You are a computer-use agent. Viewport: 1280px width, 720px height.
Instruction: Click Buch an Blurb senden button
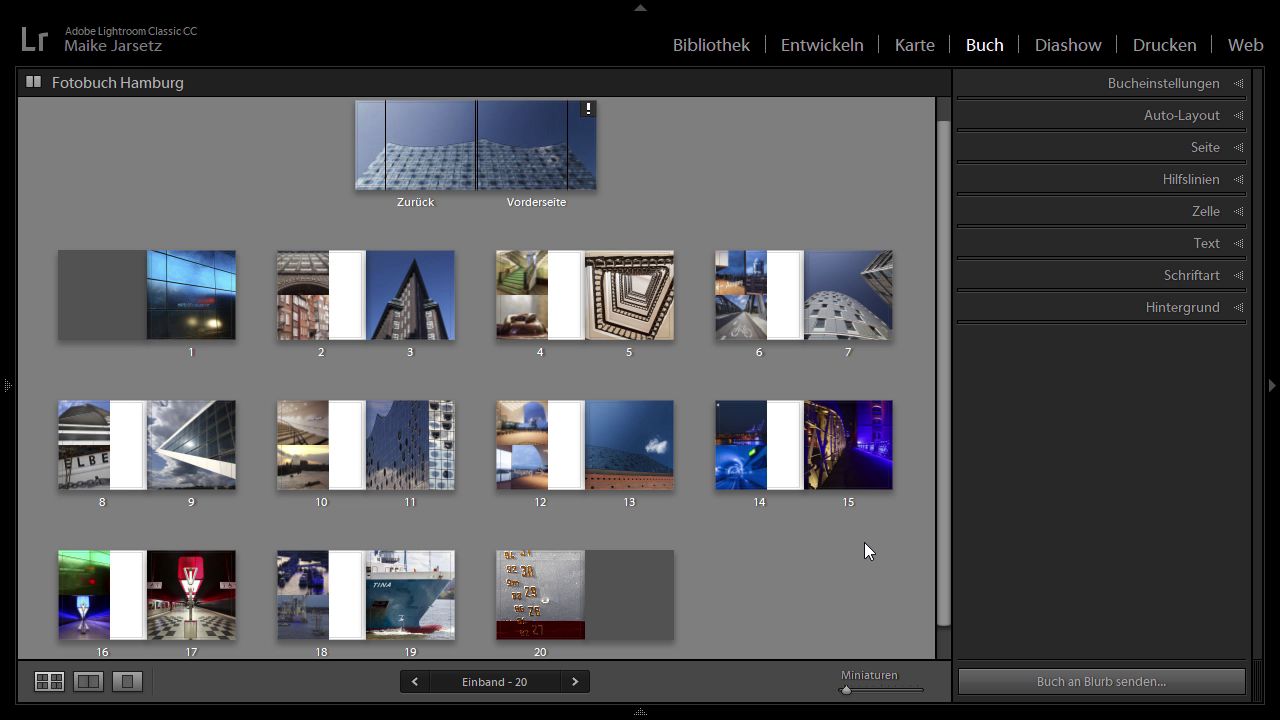tap(1102, 682)
